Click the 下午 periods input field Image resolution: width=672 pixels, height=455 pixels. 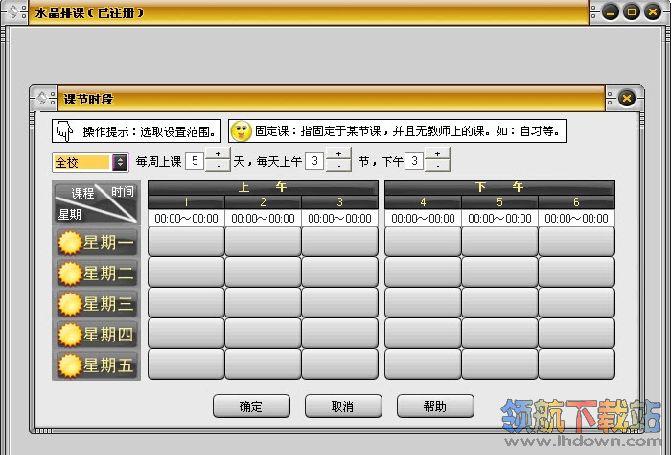[414, 161]
